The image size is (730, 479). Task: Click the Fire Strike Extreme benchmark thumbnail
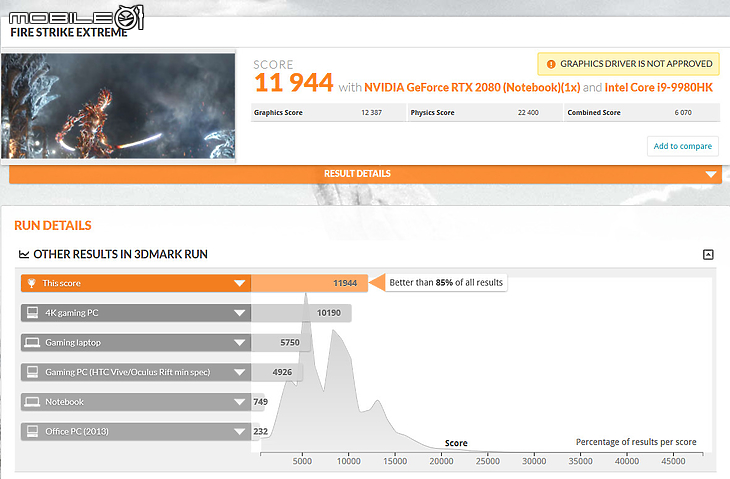(x=118, y=106)
